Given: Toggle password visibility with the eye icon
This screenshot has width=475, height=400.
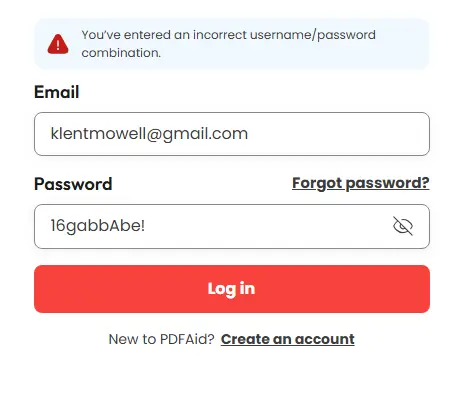Looking at the screenshot, I should coord(403,226).
